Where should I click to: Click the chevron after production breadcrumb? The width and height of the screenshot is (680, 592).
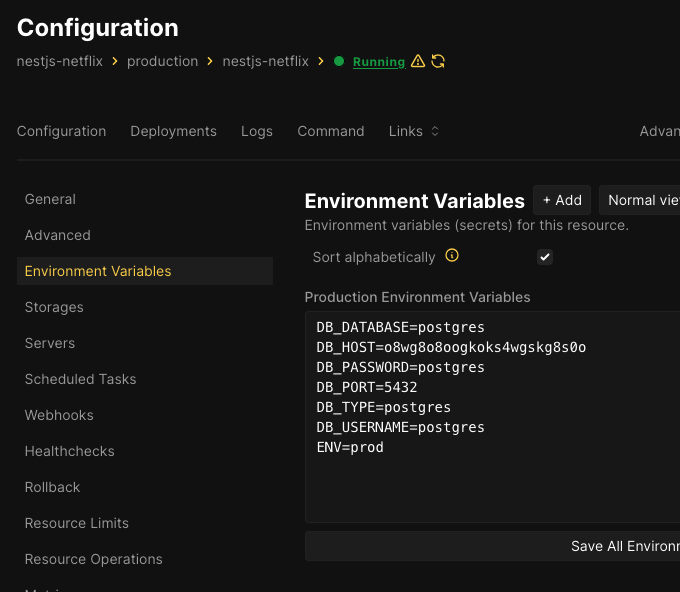tap(211, 61)
